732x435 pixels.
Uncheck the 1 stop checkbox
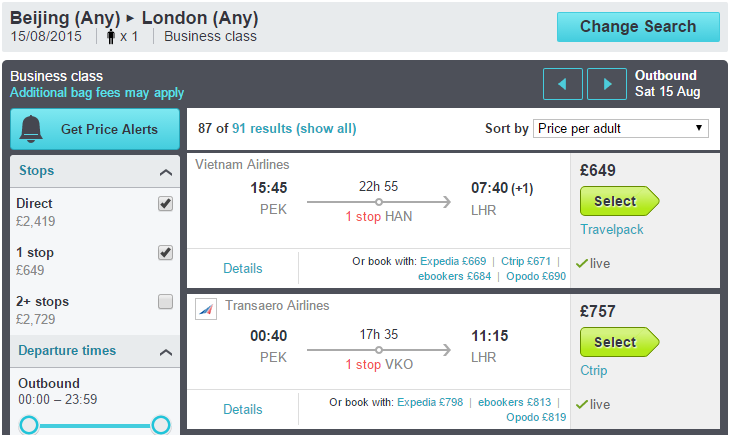pos(165,253)
